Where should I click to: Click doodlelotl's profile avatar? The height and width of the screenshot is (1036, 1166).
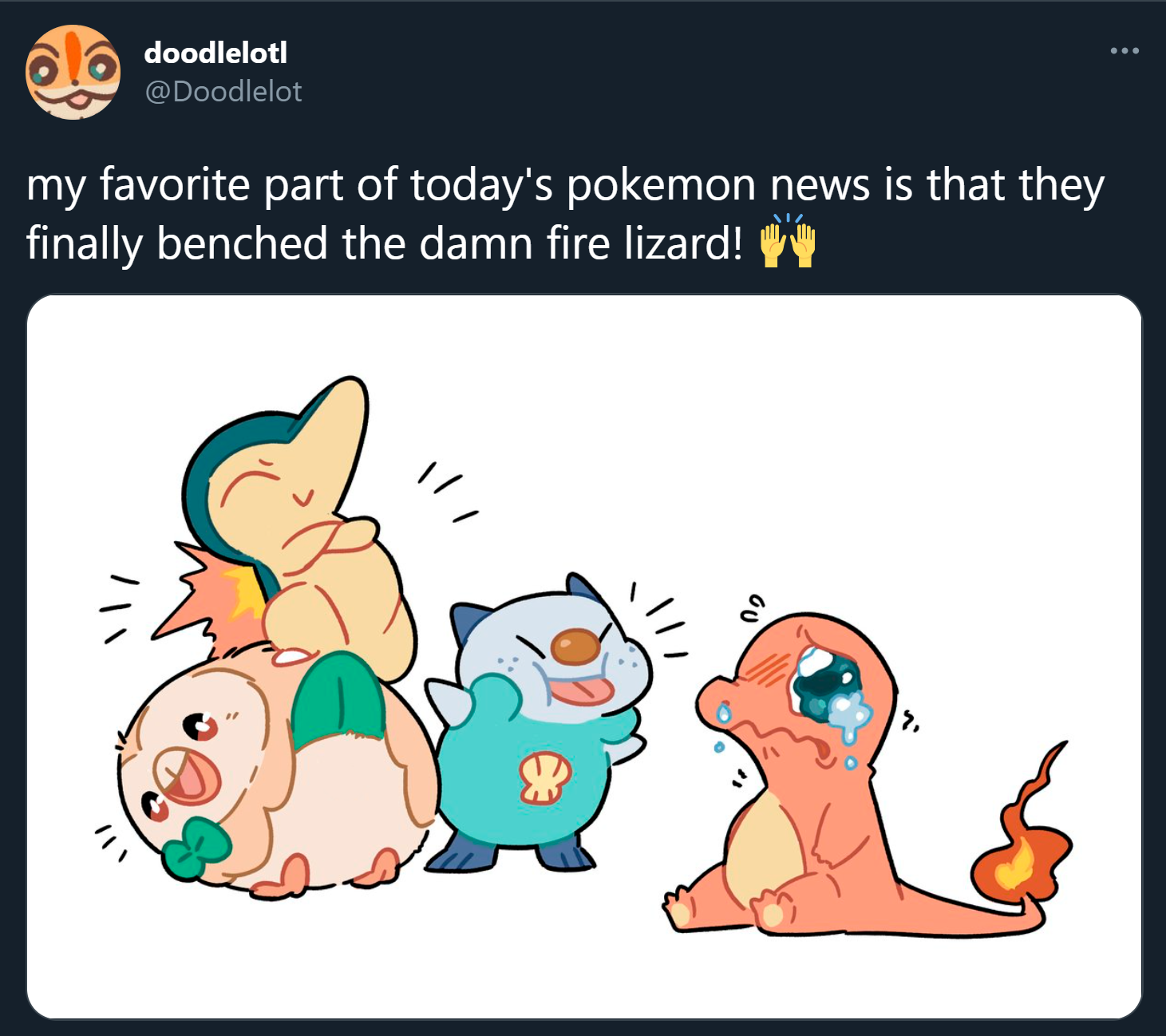pos(73,73)
